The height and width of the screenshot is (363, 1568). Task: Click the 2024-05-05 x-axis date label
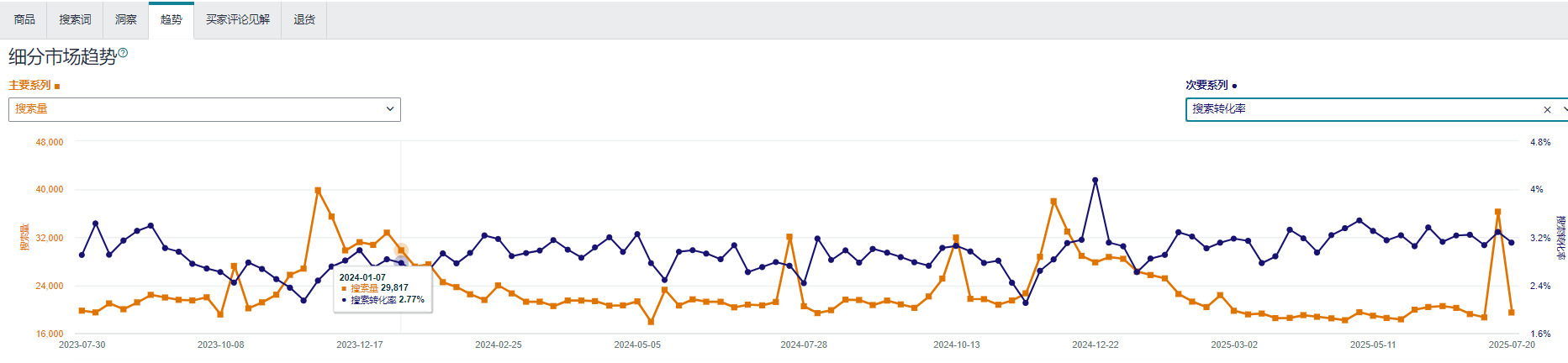point(637,345)
